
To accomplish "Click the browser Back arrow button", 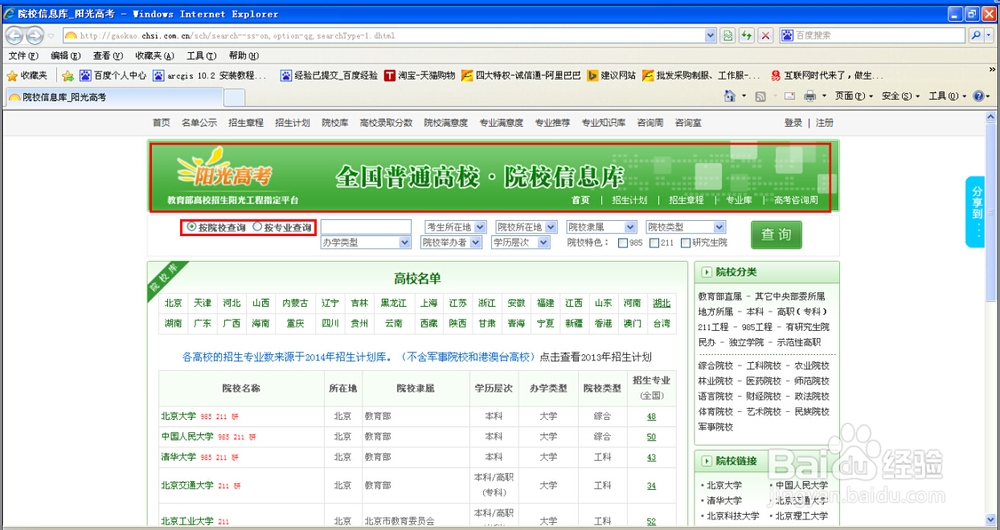I will 14,36.
